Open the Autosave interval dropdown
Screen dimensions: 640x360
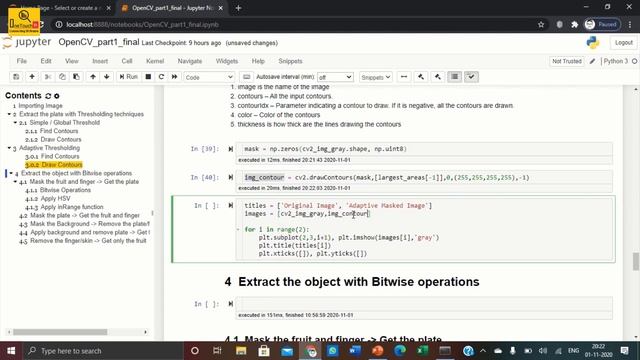[335, 77]
